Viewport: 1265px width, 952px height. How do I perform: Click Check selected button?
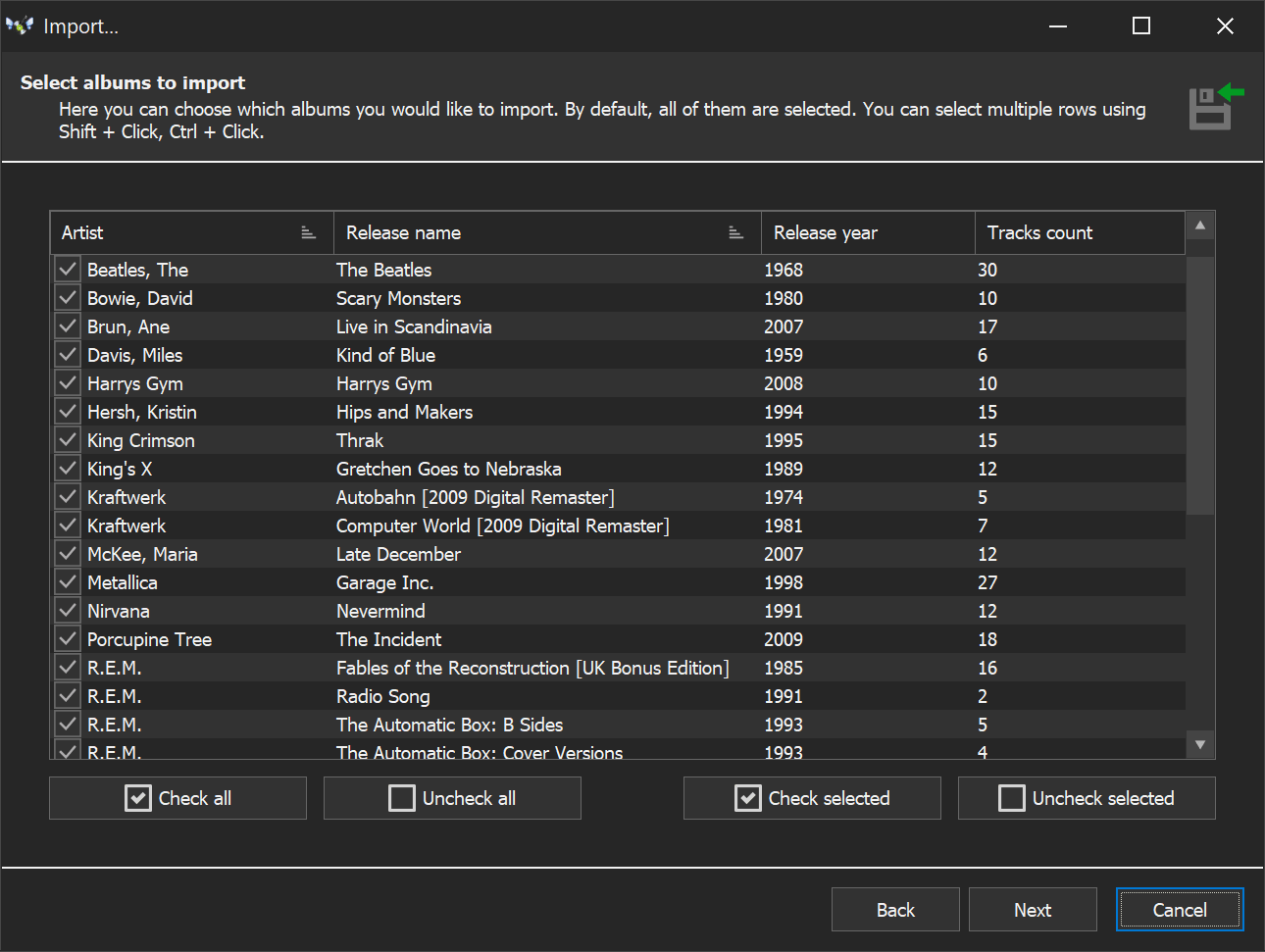point(812,798)
